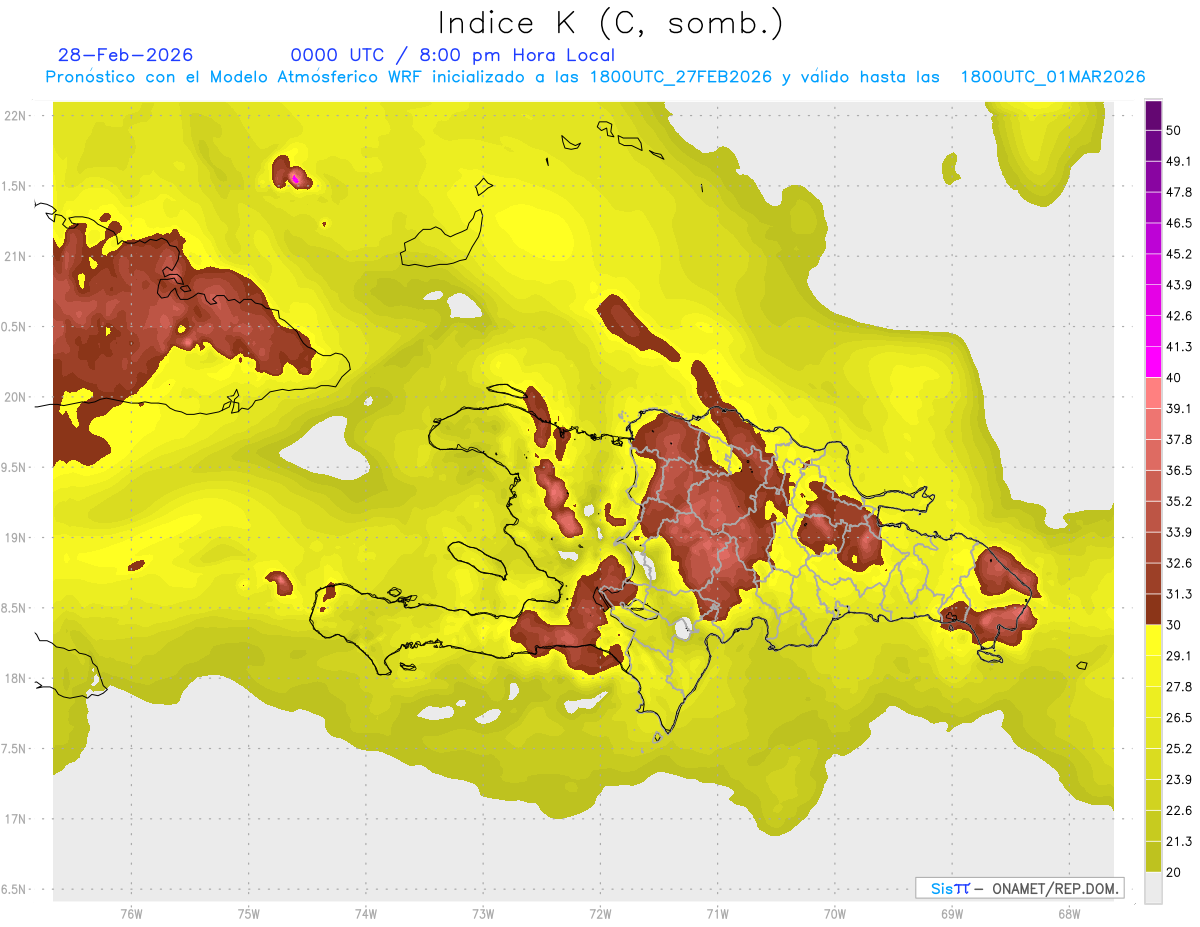Click the "22N" latitude label

click(x=15, y=115)
